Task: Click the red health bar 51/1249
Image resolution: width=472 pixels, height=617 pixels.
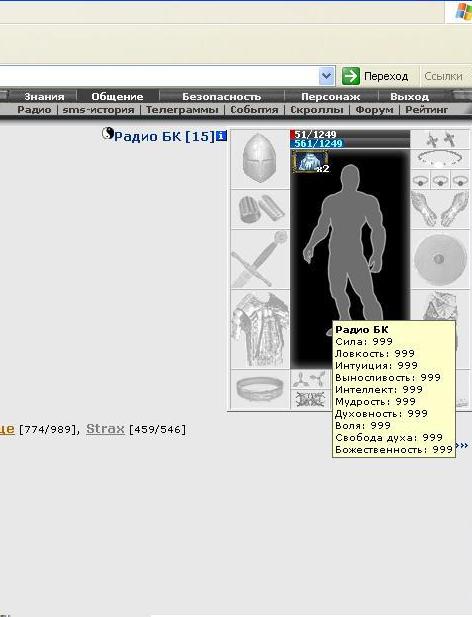Action: (350, 135)
